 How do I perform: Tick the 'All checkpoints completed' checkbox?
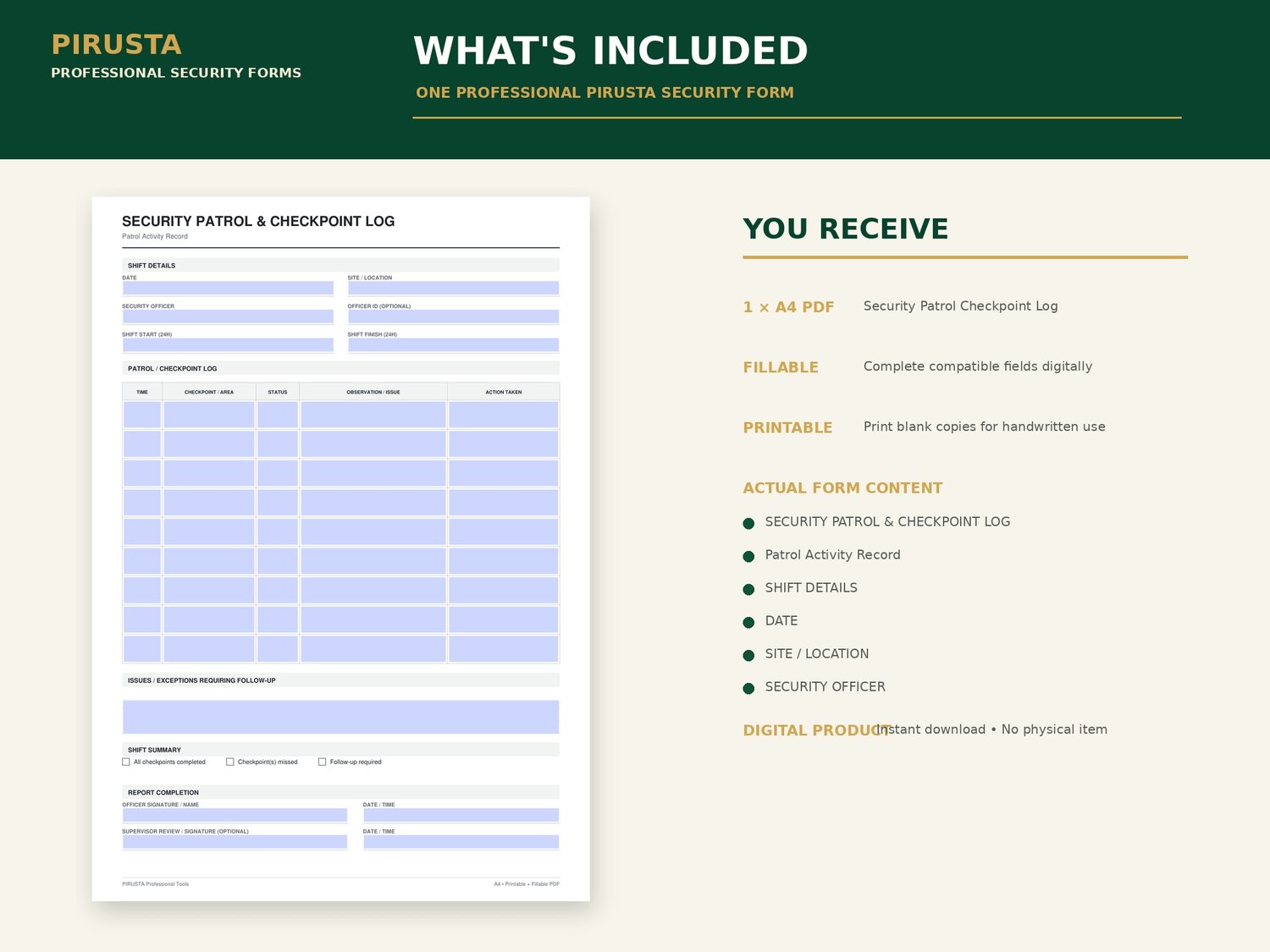[126, 762]
